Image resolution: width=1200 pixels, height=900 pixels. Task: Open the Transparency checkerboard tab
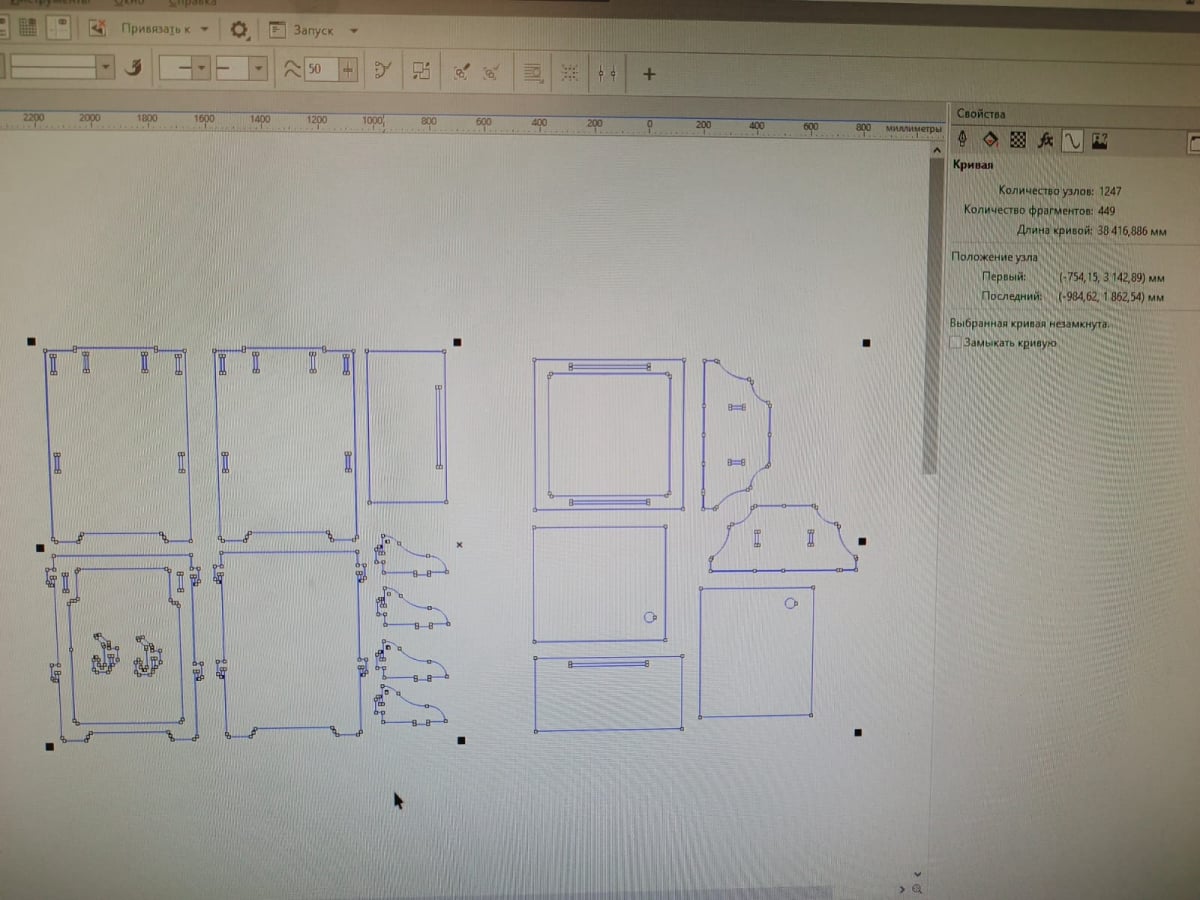tap(1018, 140)
